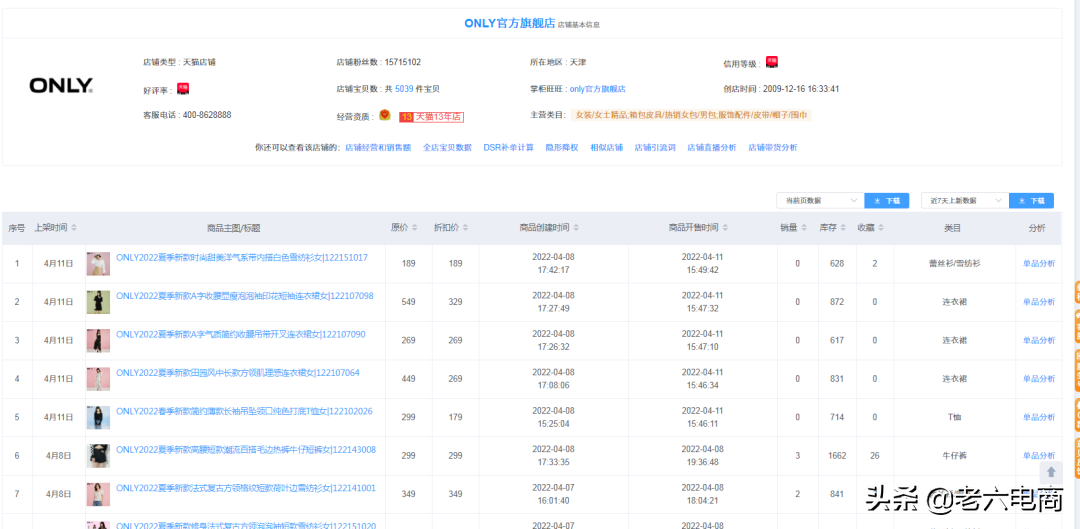Open thumbnail of product 122107090

(x=98, y=341)
